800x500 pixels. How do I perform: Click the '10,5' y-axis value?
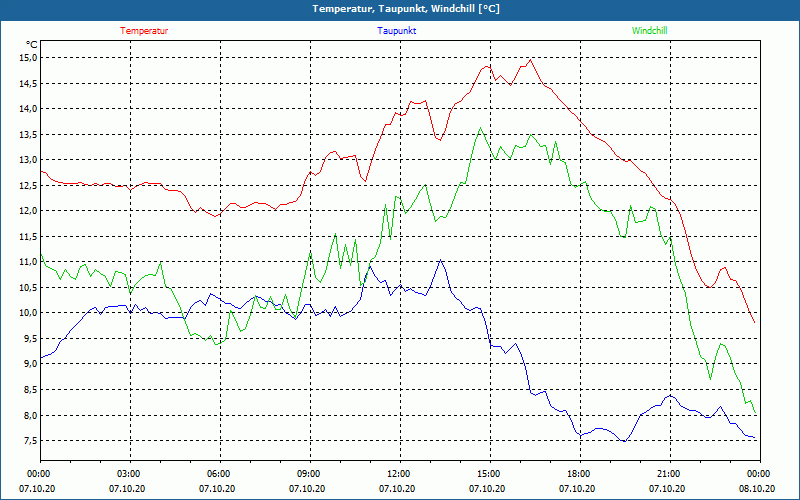click(28, 287)
